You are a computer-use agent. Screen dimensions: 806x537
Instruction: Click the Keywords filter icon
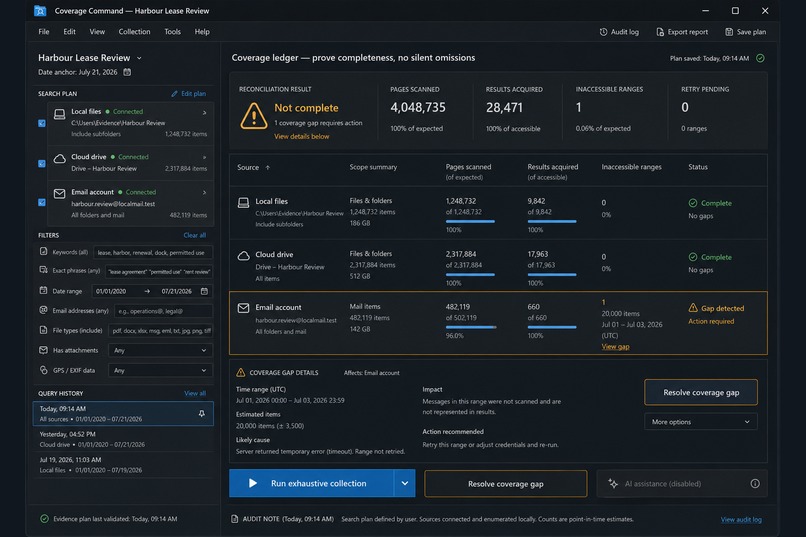pyautogui.click(x=44, y=251)
